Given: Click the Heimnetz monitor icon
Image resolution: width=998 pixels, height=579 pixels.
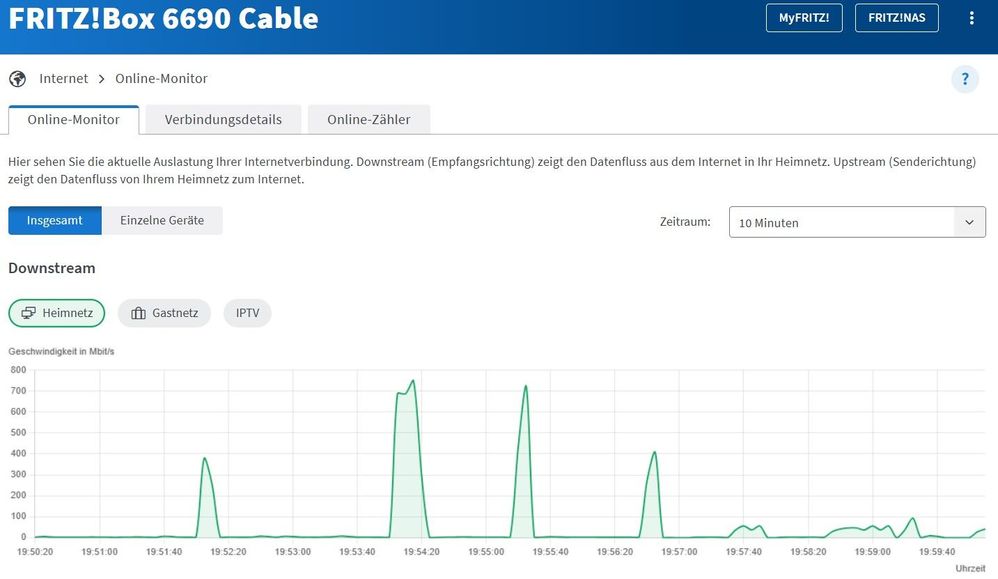Looking at the screenshot, I should click(29, 313).
